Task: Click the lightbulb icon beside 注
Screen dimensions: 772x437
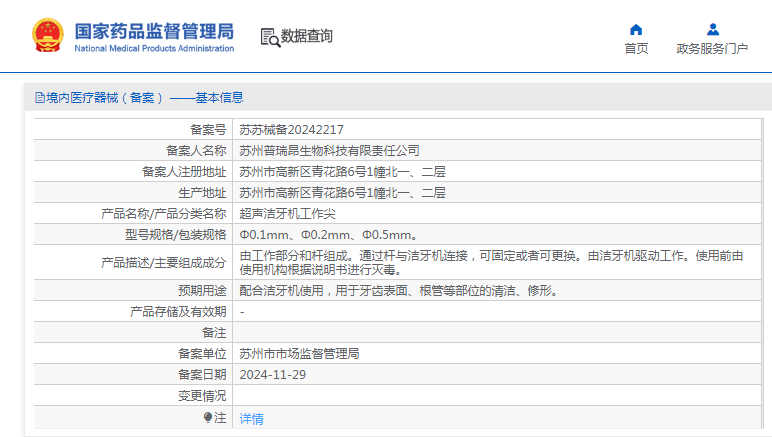Action: pos(208,418)
